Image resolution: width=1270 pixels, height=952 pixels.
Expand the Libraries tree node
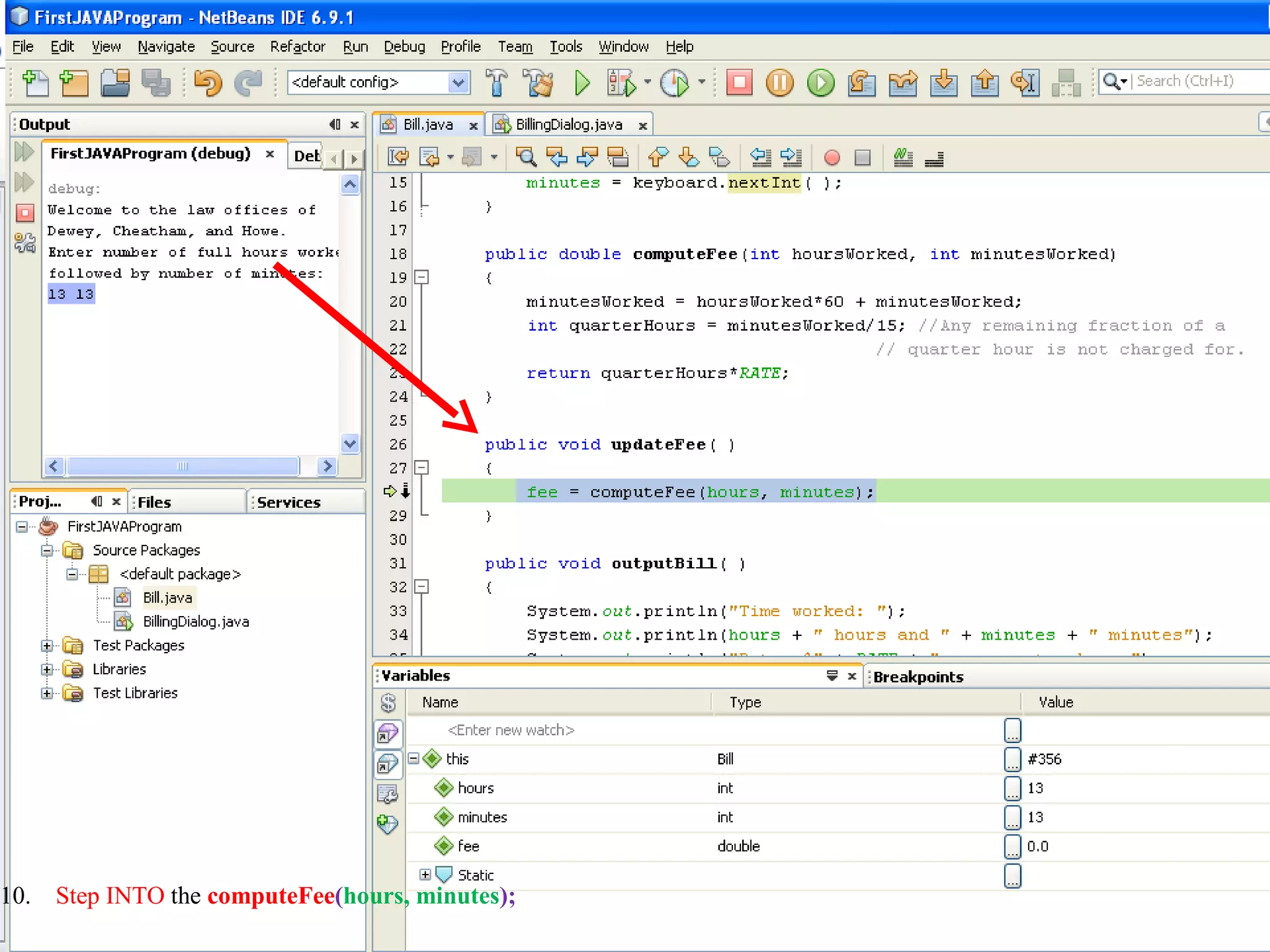(x=47, y=669)
